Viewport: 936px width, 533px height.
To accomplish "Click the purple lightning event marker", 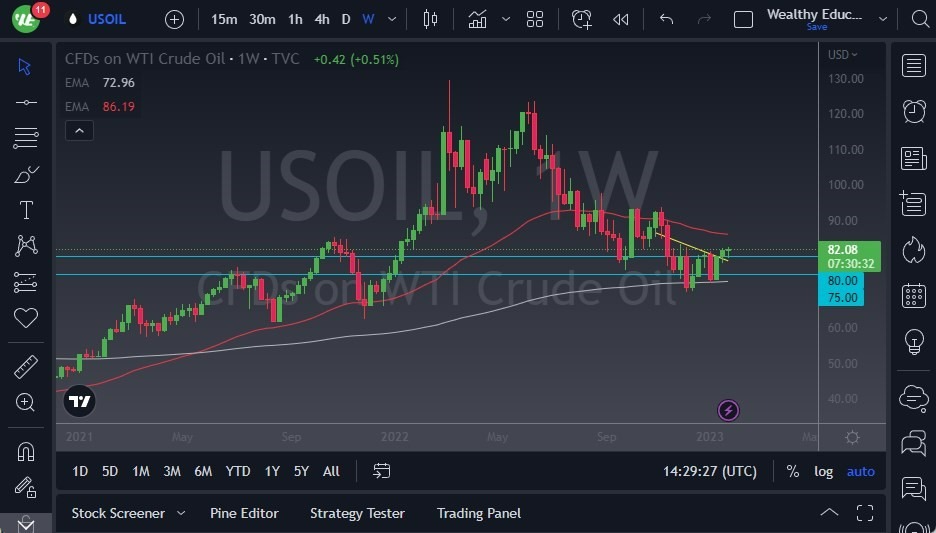I will click(x=728, y=411).
